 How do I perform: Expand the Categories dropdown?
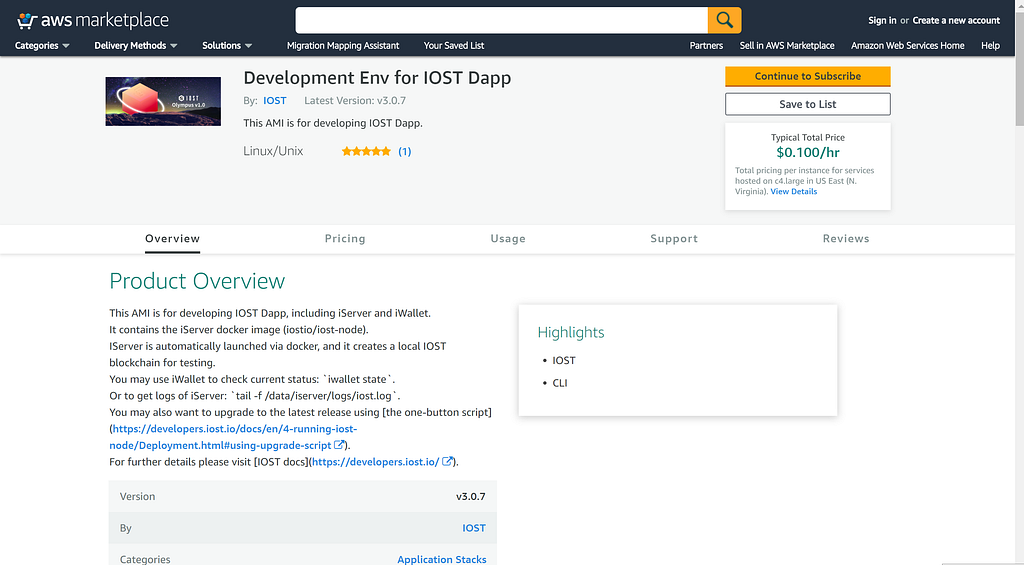click(x=42, y=46)
